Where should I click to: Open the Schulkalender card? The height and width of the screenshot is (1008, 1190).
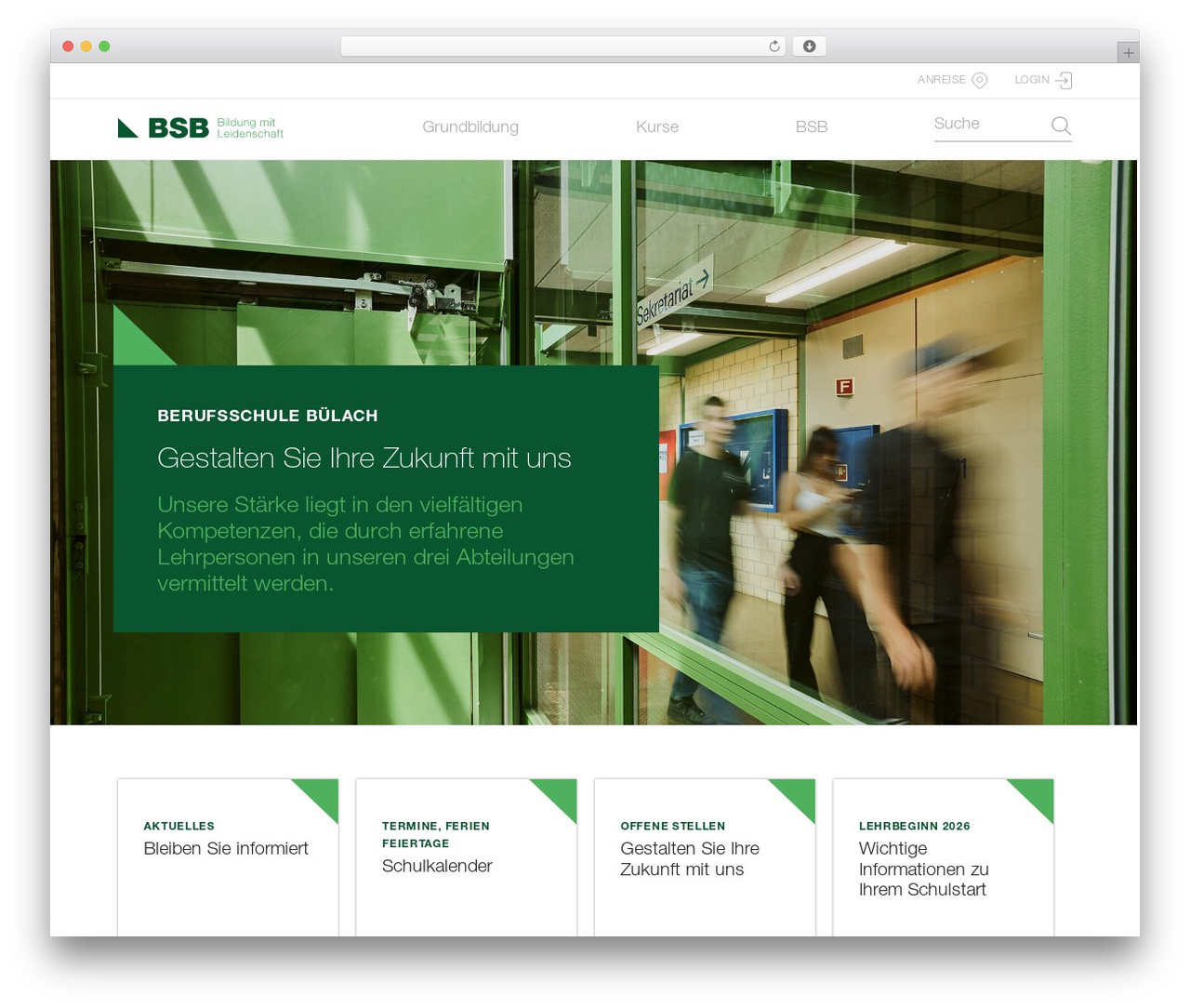click(467, 857)
